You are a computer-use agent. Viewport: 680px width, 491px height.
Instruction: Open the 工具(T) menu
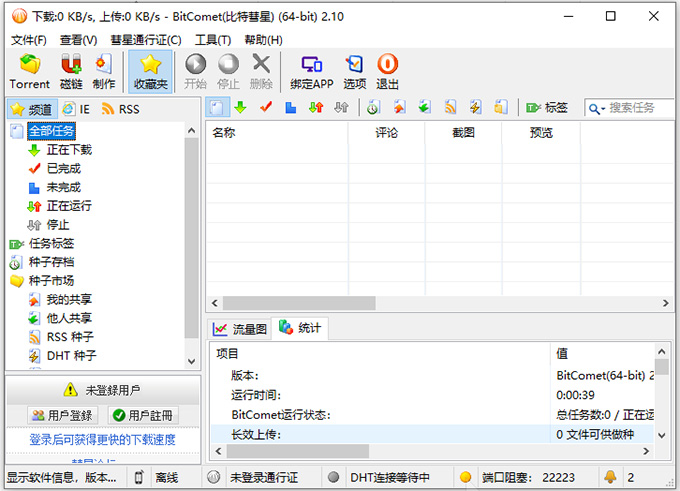pos(213,40)
